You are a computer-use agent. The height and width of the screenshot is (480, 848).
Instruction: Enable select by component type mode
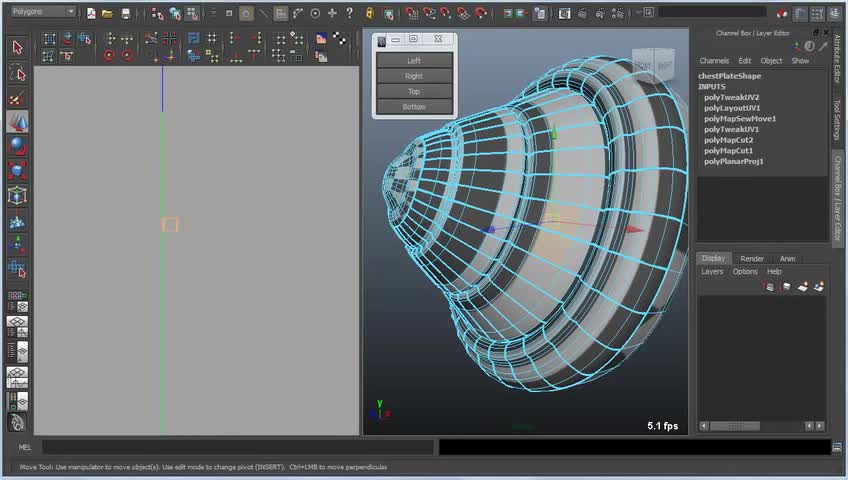[x=192, y=14]
